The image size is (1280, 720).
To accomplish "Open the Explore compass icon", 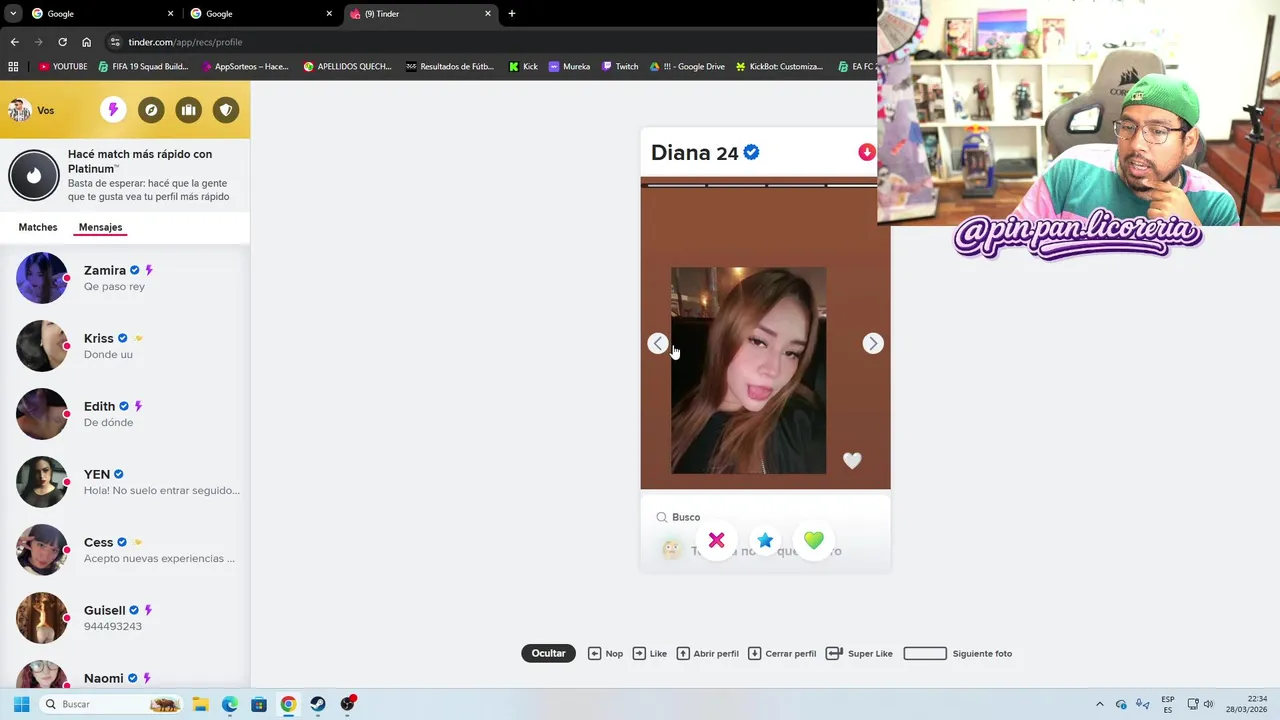I will coord(151,110).
